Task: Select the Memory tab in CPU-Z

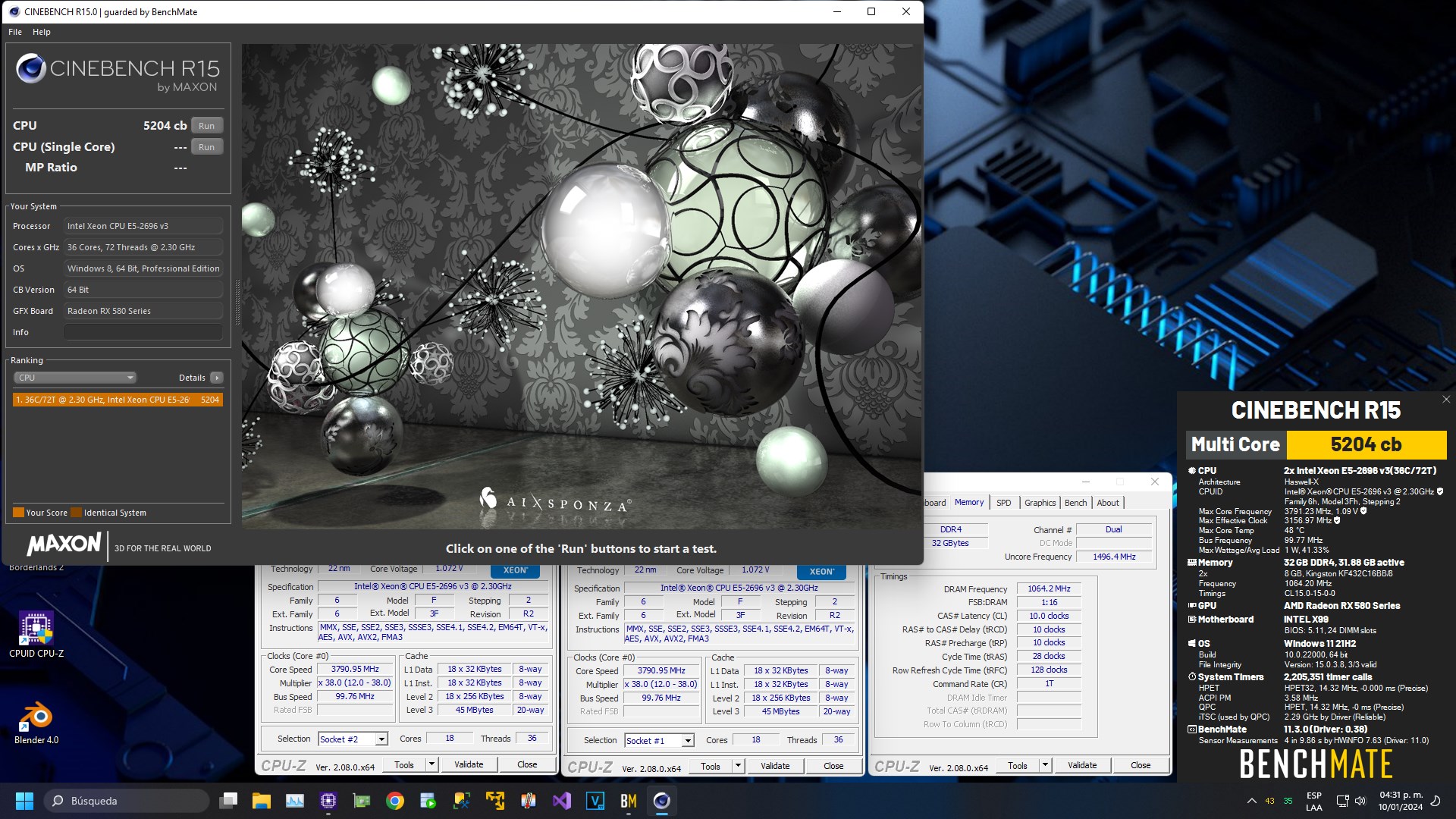Action: tap(969, 502)
